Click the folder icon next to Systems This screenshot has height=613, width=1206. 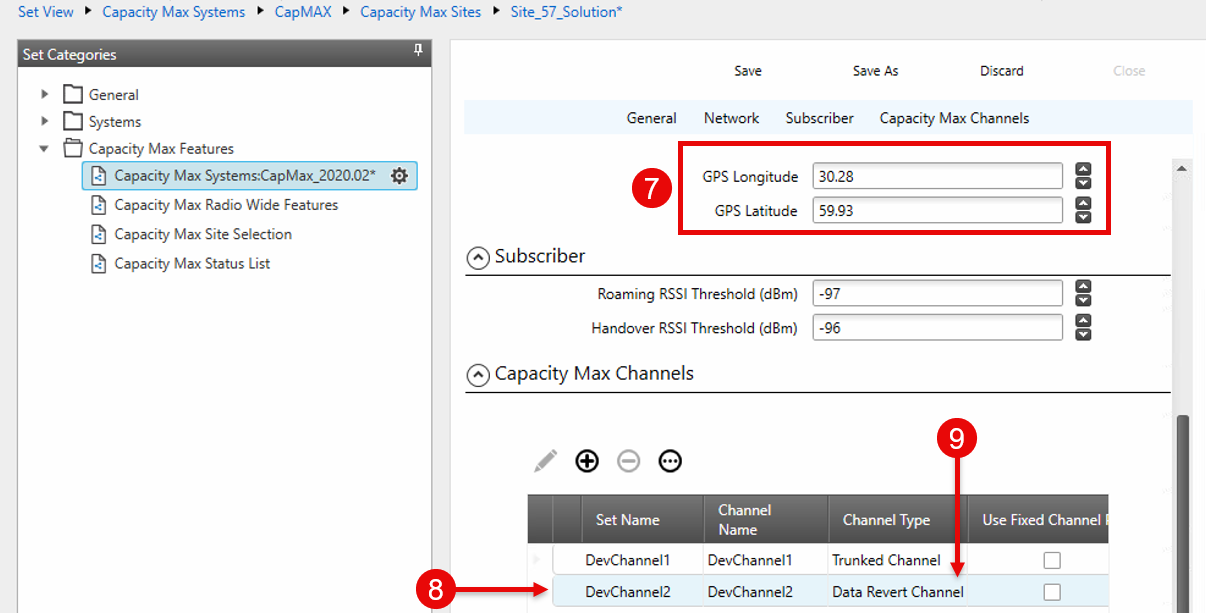tap(72, 121)
